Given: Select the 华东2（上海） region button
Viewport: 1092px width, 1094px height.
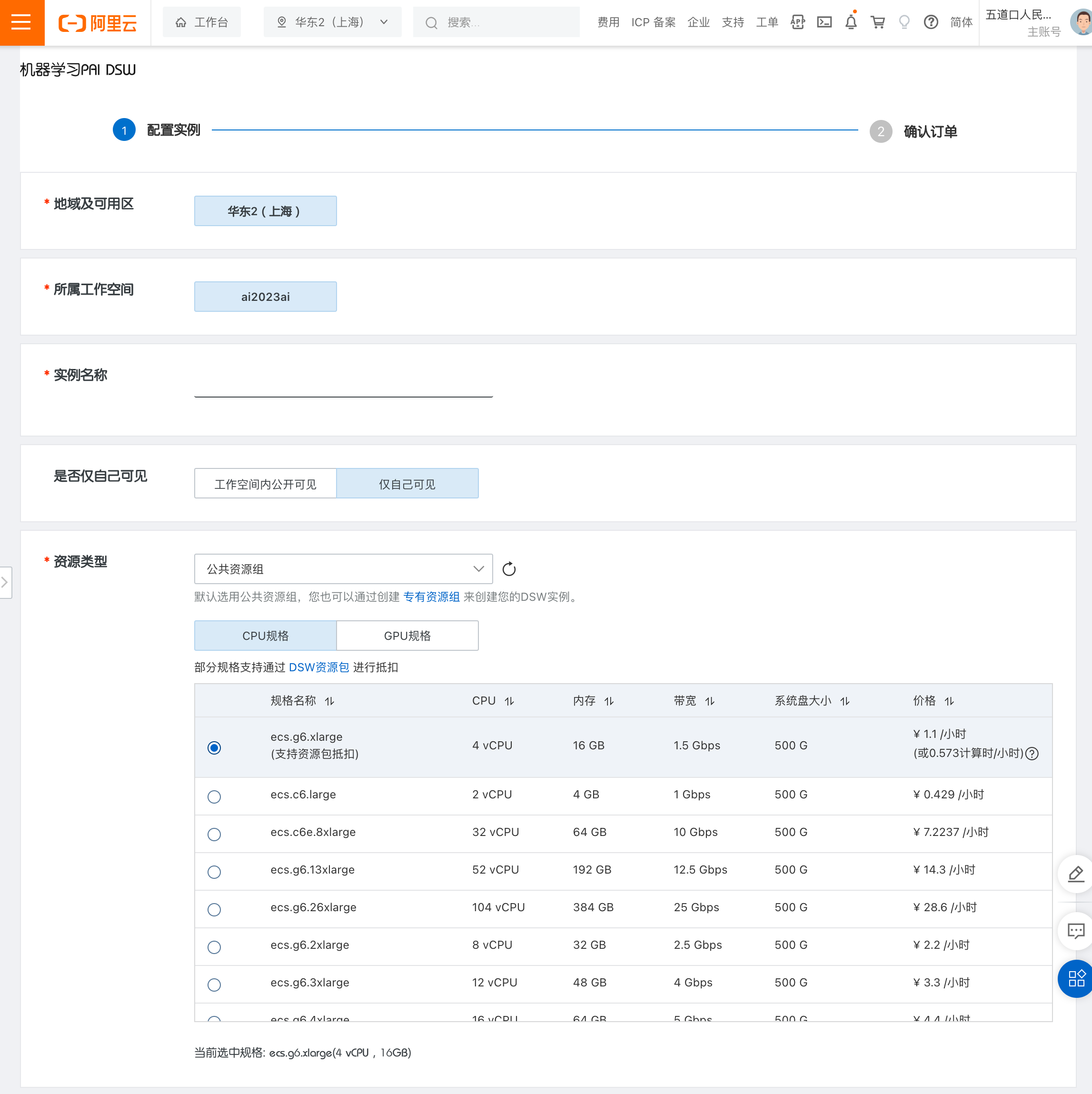Looking at the screenshot, I should 265,210.
